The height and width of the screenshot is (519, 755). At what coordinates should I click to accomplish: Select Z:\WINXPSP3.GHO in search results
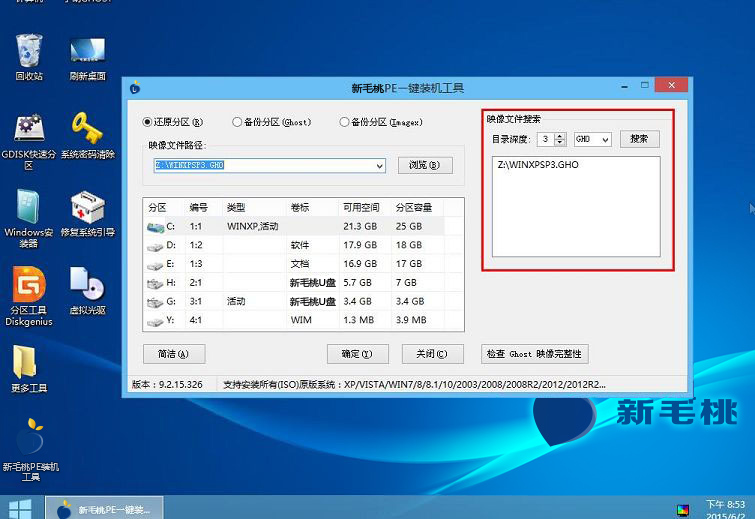click(x=538, y=165)
